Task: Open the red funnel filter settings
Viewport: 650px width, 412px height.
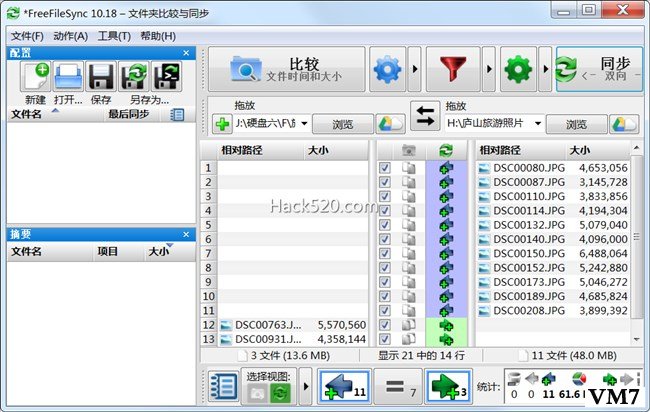Action: (x=453, y=69)
